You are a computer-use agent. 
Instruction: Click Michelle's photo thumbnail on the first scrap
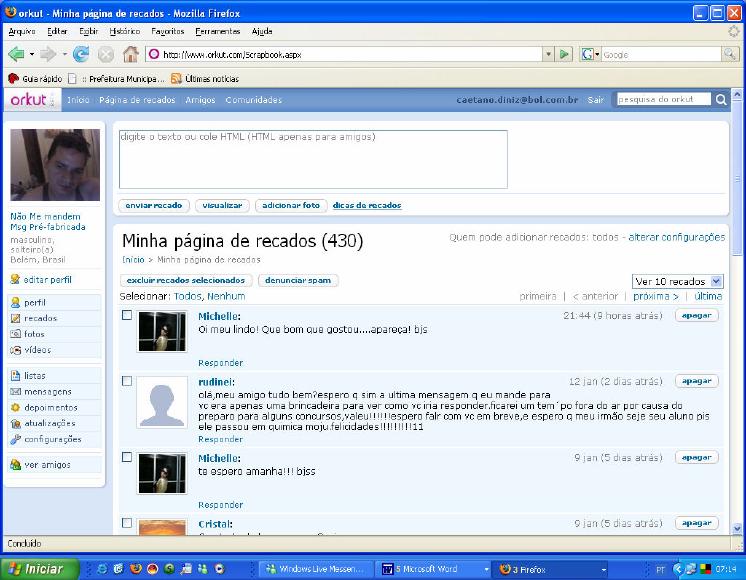tap(162, 331)
